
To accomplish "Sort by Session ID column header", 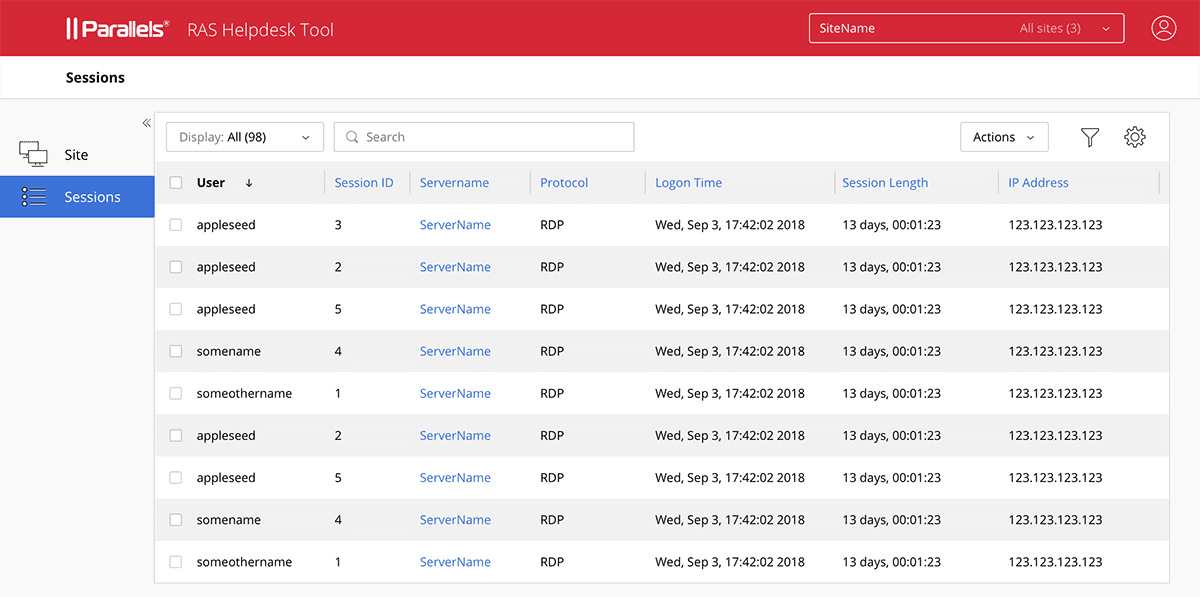I will click(x=364, y=183).
